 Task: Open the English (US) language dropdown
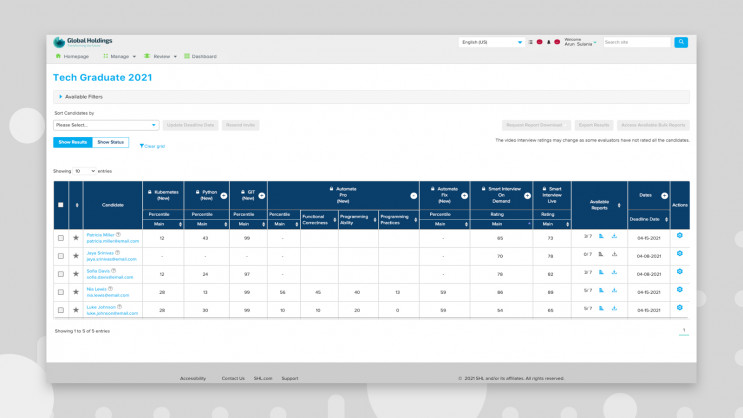492,42
